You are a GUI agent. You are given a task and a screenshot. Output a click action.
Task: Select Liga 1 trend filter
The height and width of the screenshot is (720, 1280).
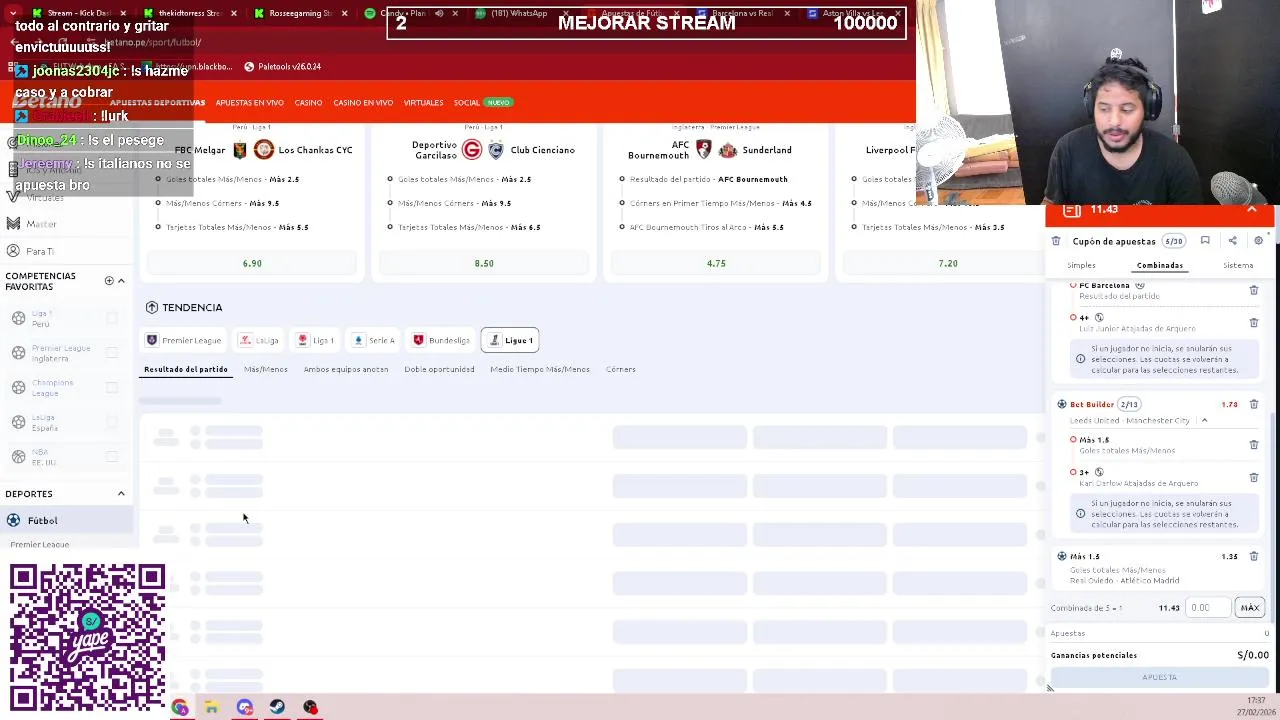(x=316, y=340)
